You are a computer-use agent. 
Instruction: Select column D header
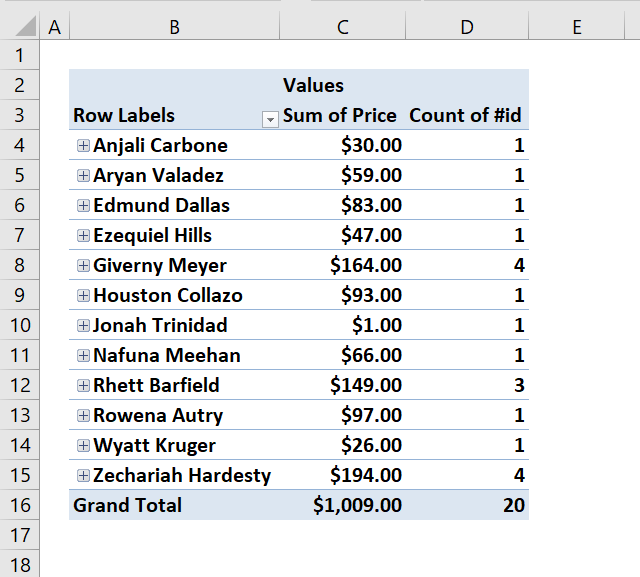[x=467, y=27]
